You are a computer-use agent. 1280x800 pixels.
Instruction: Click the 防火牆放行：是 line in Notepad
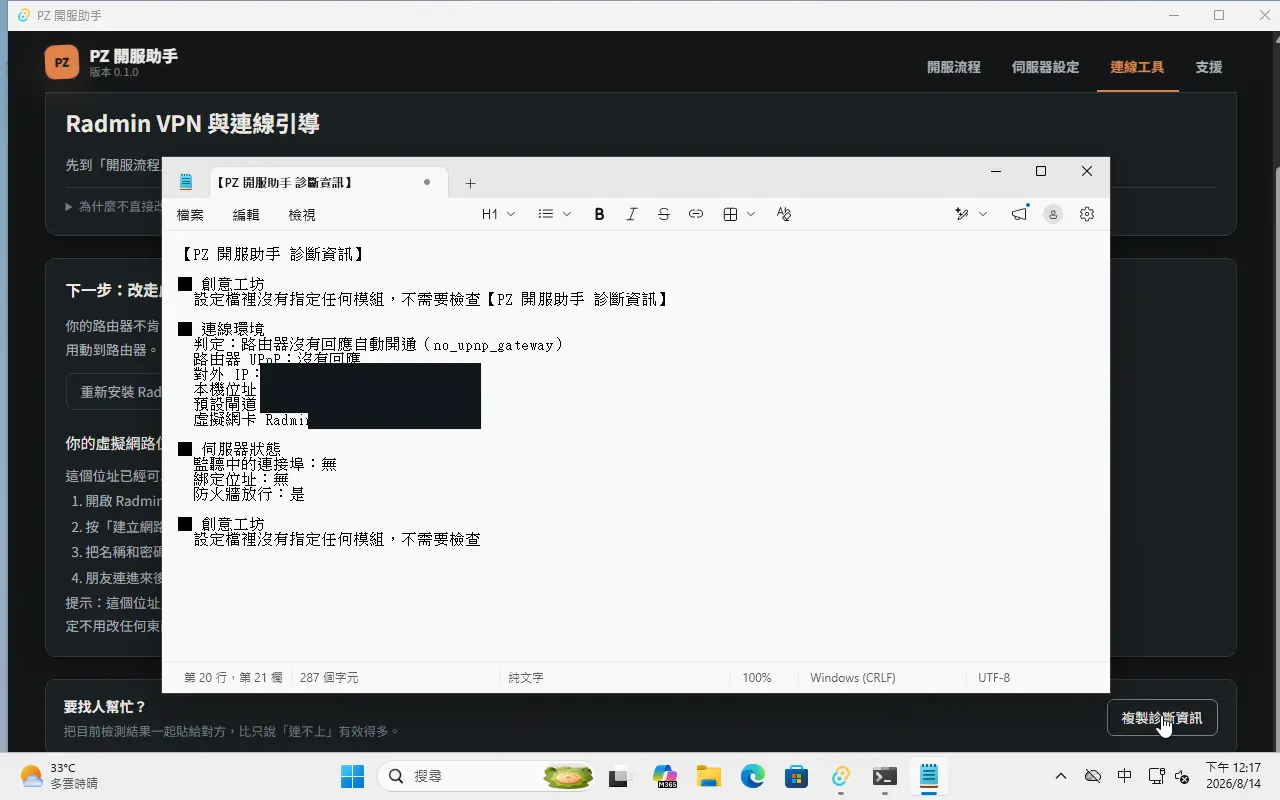click(x=249, y=494)
